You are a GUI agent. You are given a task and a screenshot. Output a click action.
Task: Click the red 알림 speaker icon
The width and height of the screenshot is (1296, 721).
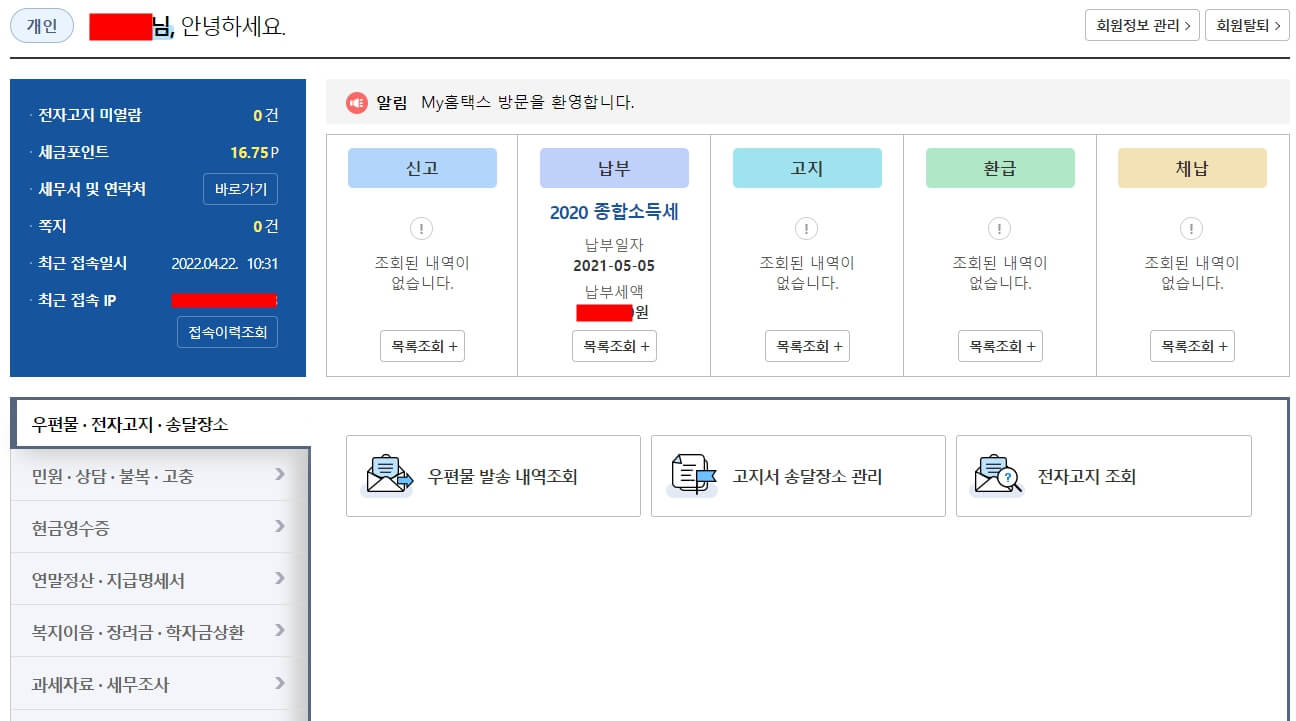click(x=357, y=102)
